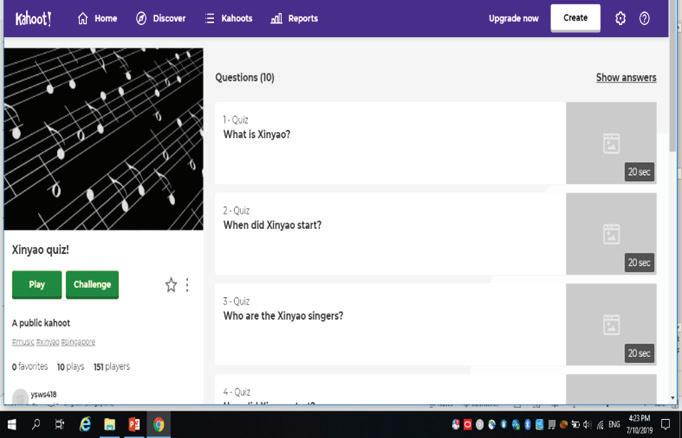Click image placeholder of question 3
The height and width of the screenshot is (438, 682).
[x=611, y=324]
